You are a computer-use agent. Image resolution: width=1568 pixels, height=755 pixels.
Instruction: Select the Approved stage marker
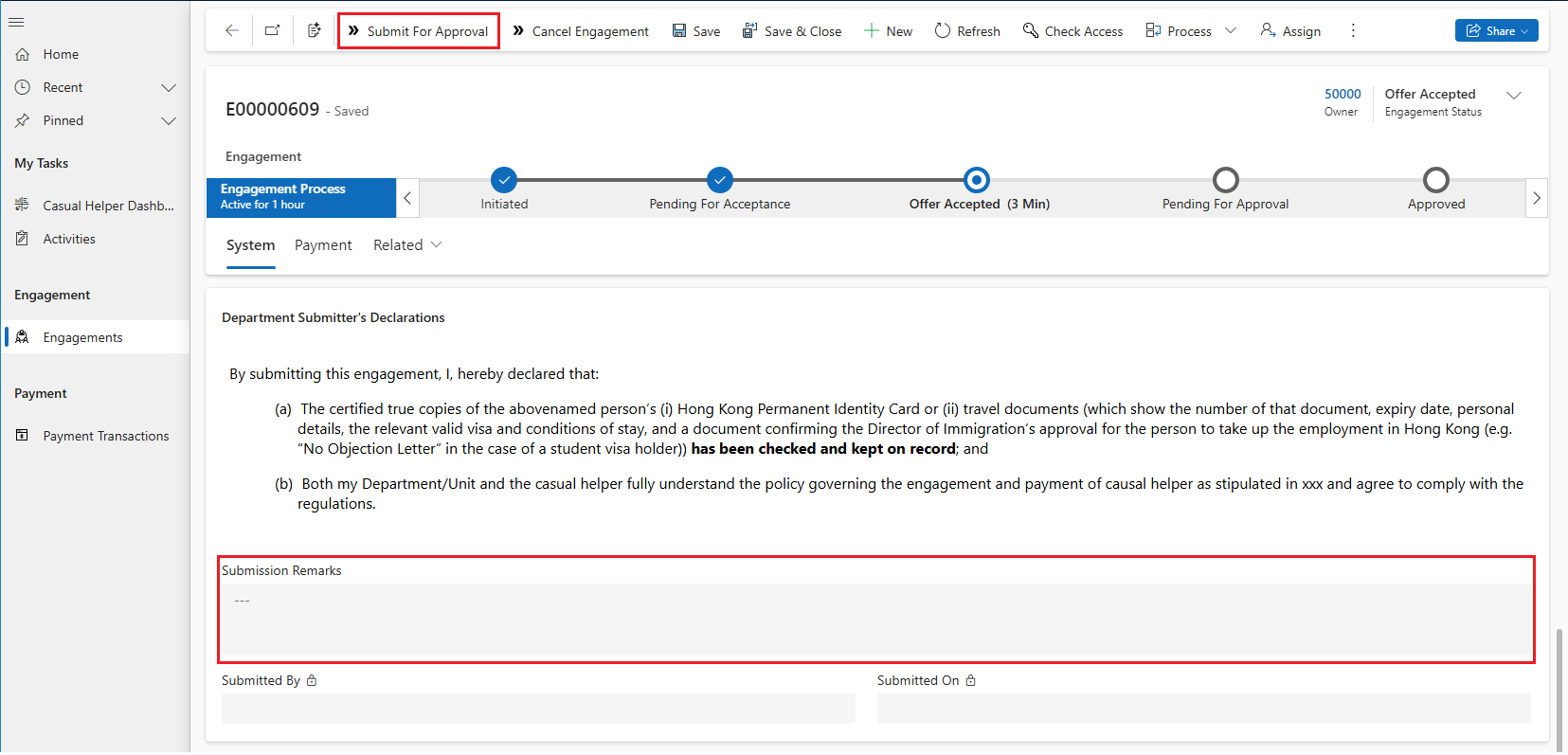[x=1436, y=179]
